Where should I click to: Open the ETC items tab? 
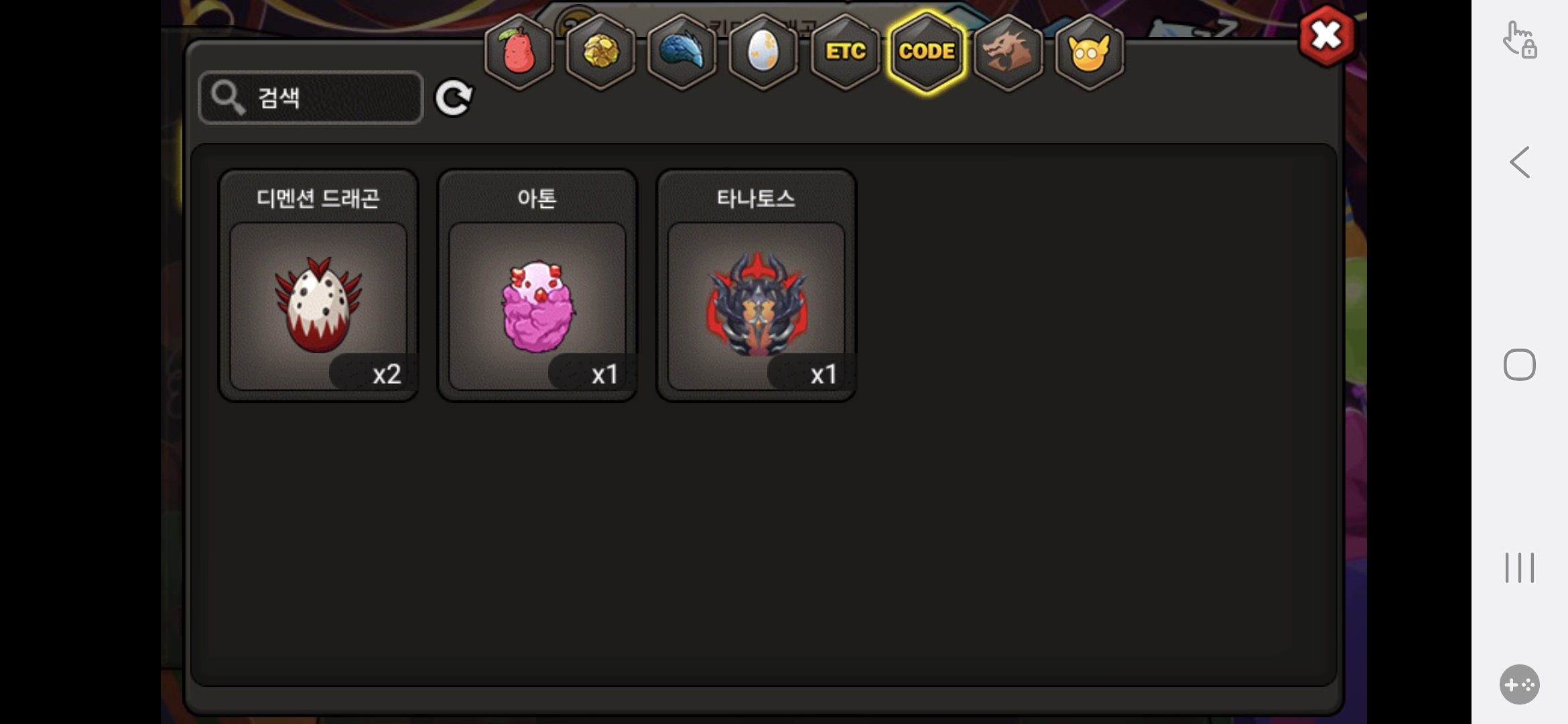tap(845, 52)
